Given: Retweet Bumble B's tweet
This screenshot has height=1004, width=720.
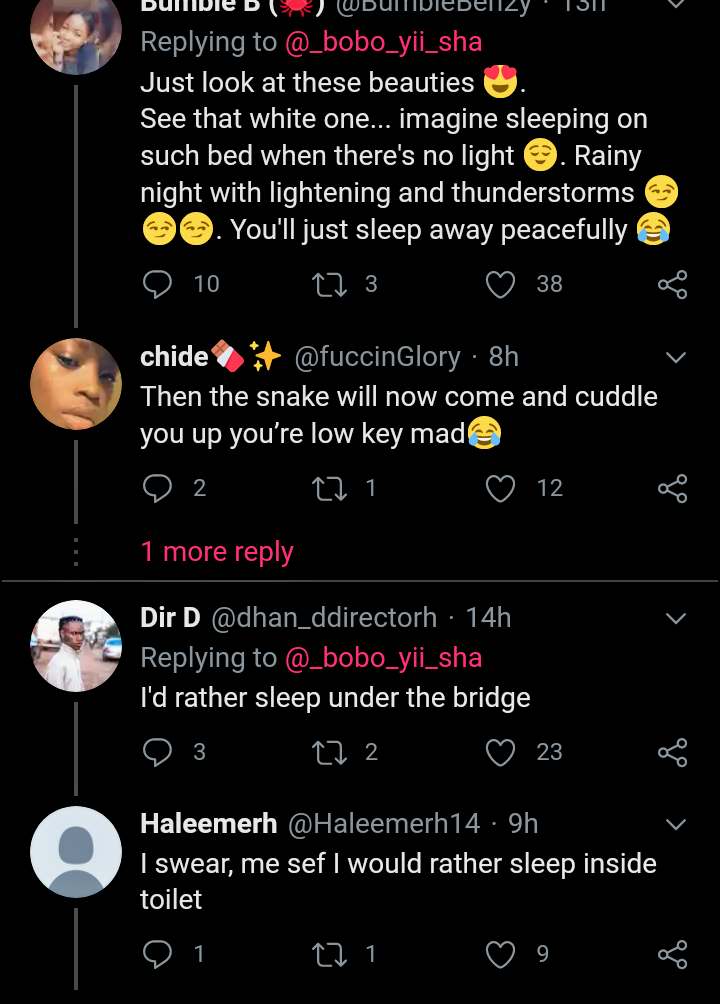Looking at the screenshot, I should [x=327, y=285].
